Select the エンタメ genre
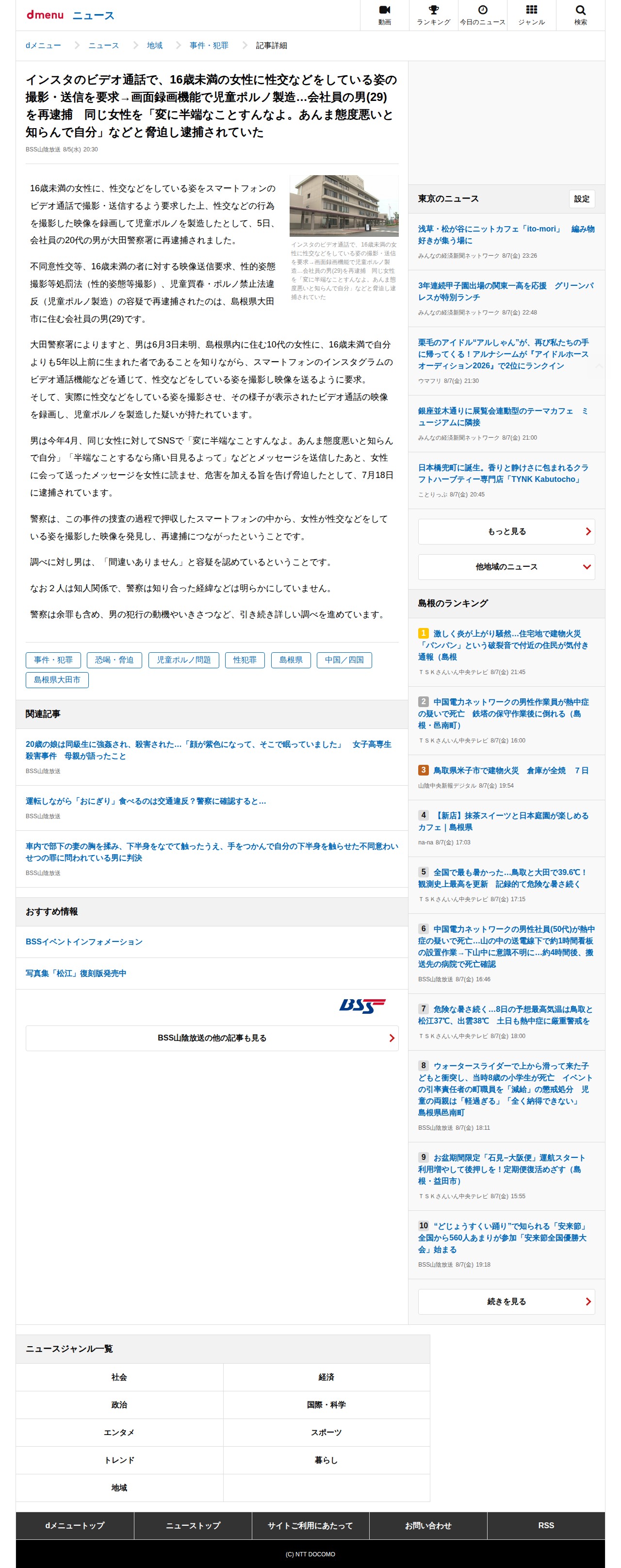The width and height of the screenshot is (621, 1568). pyautogui.click(x=119, y=1432)
